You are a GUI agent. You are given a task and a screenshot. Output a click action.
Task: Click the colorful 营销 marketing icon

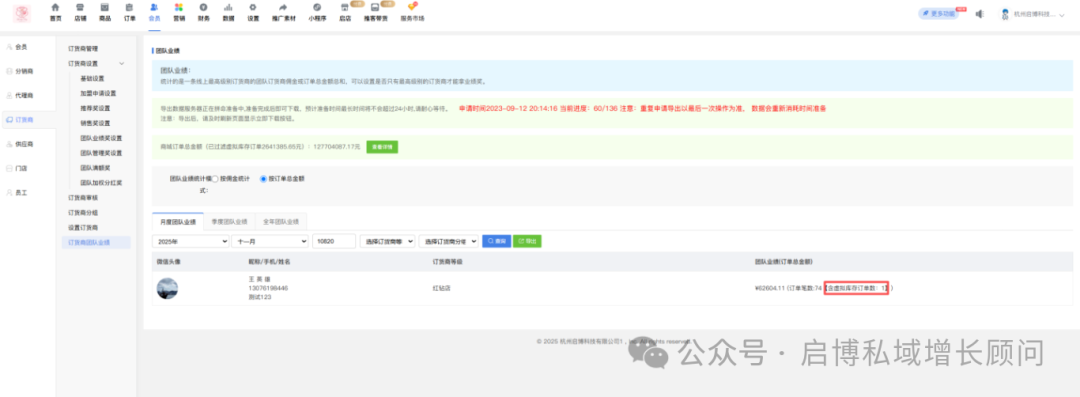178,8
